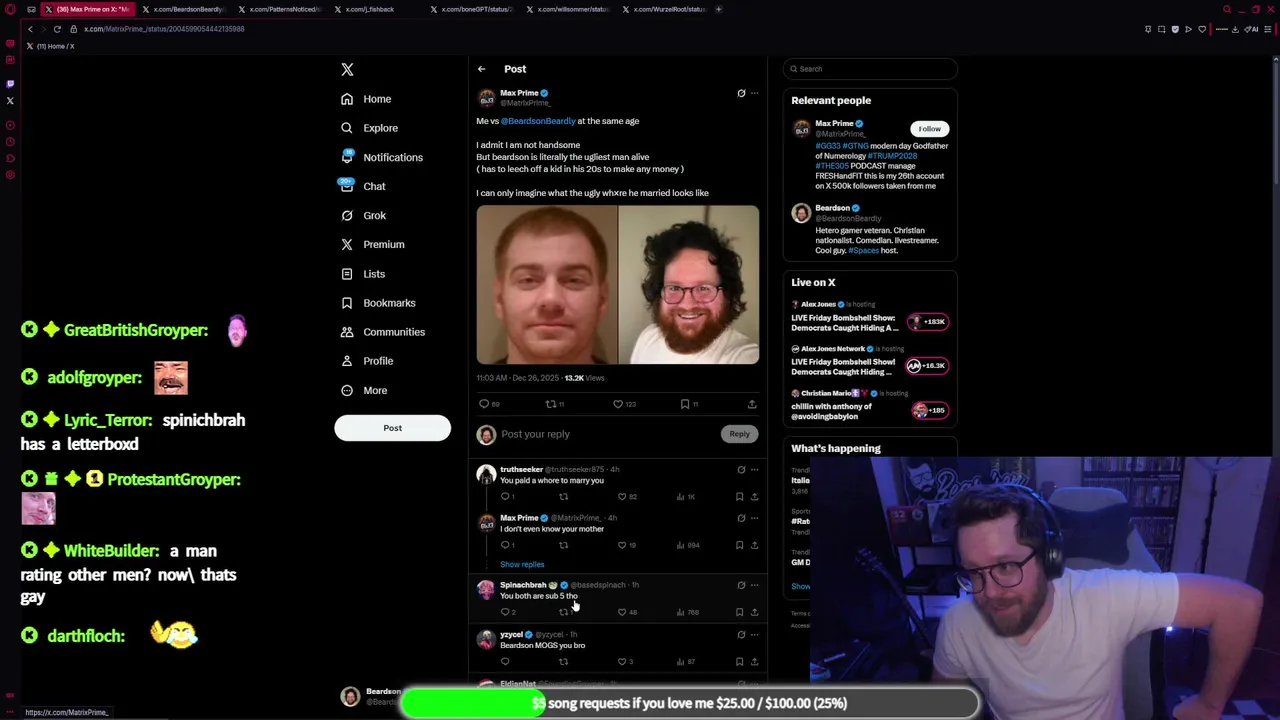1280x720 pixels.
Task: Click the Beardson account switcher at bottom
Action: click(370, 697)
